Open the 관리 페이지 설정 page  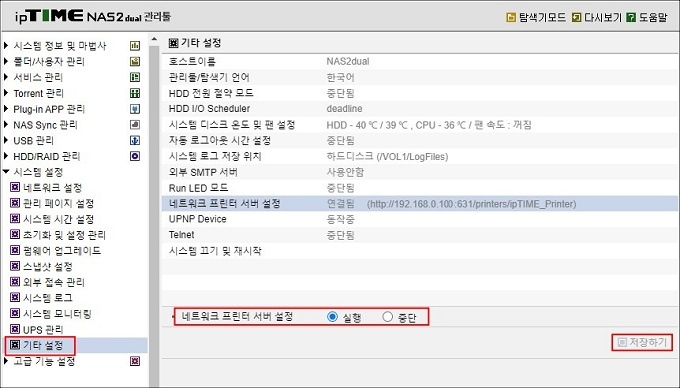[59, 203]
